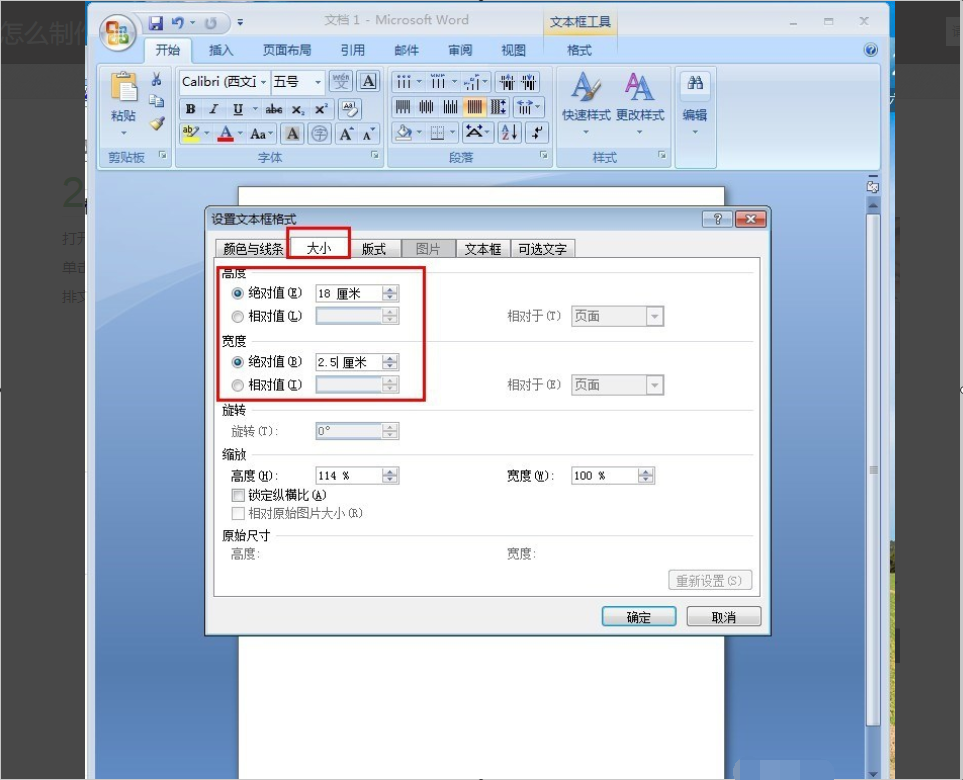963x780 pixels.
Task: Toggle relative to original picture size
Action: 238,513
